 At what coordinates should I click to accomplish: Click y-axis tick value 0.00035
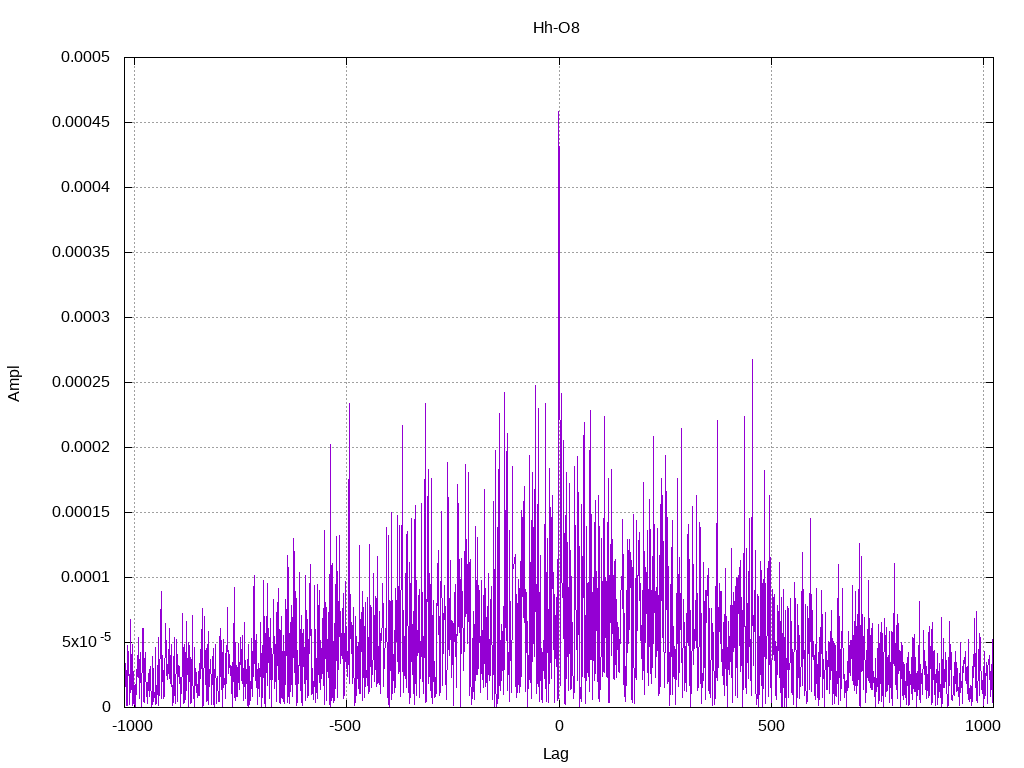coord(82,252)
